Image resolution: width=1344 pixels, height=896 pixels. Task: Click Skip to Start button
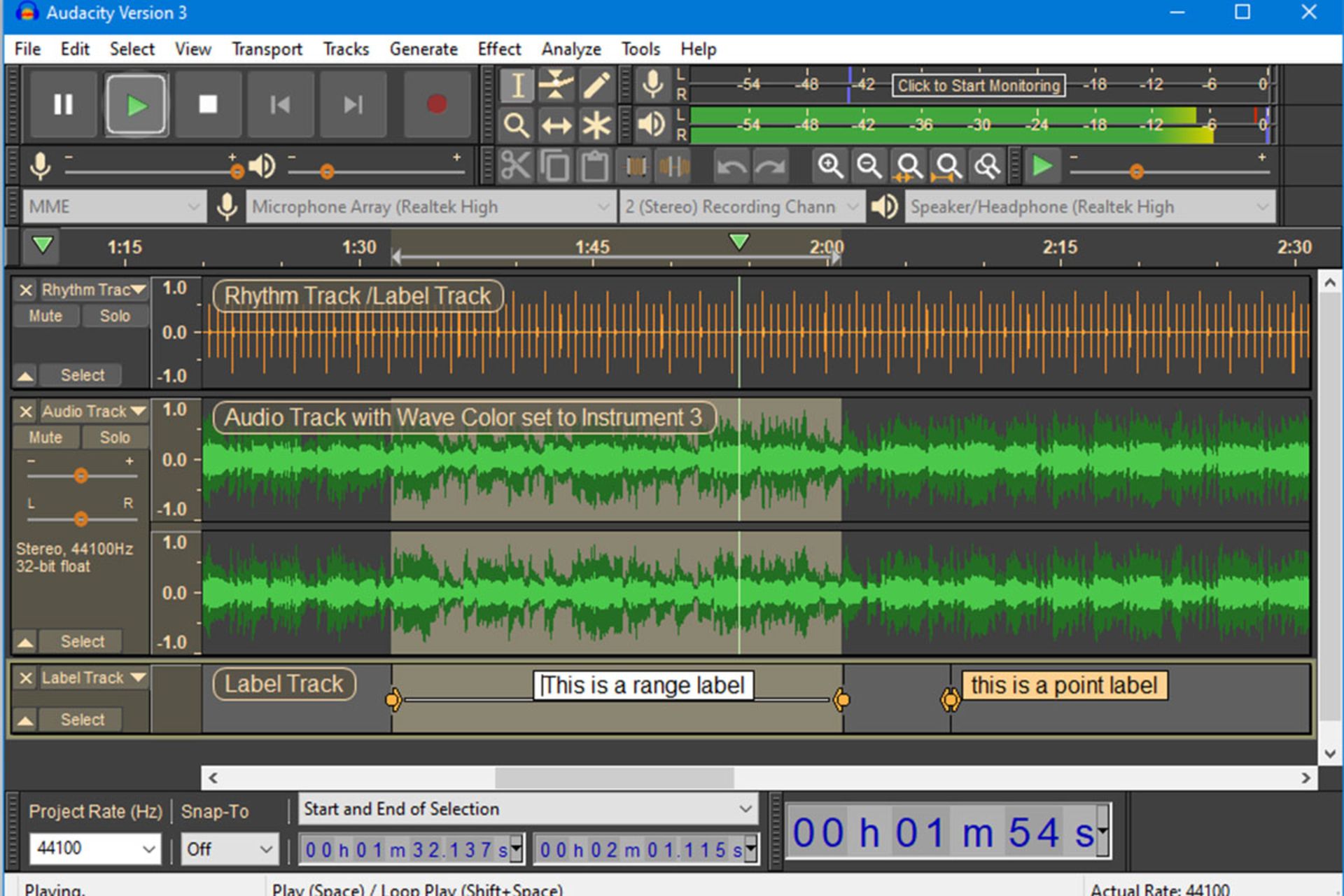[x=280, y=105]
